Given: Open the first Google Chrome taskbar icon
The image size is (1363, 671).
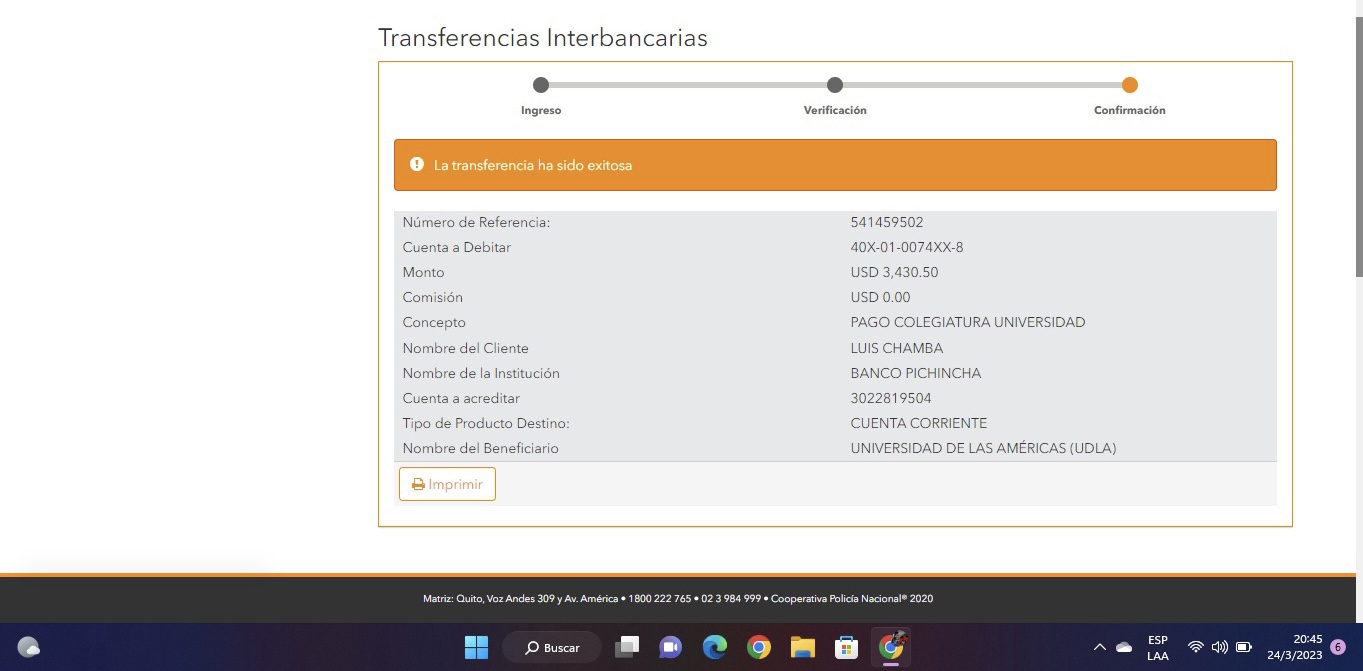Looking at the screenshot, I should pos(758,647).
